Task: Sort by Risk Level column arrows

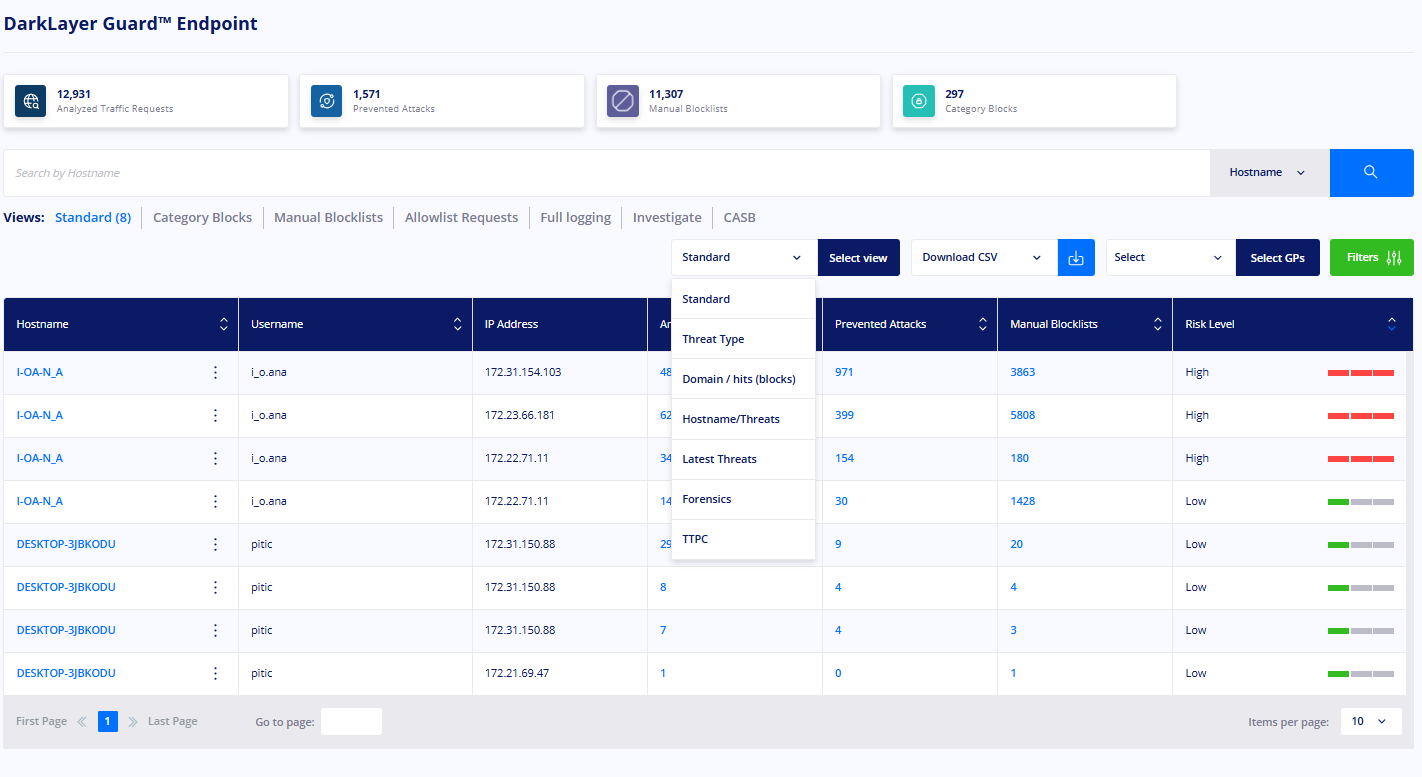Action: coord(1392,324)
